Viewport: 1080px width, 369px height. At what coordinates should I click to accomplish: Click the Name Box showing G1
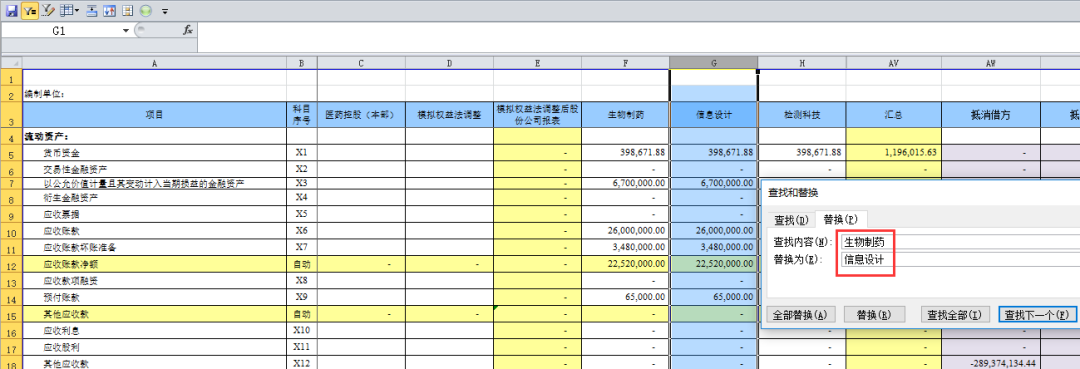(60, 30)
